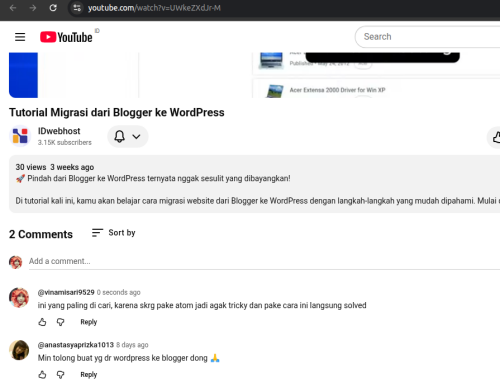Open the @vinamisari9529 username link
Screen dimensions: 500x387
point(66,292)
